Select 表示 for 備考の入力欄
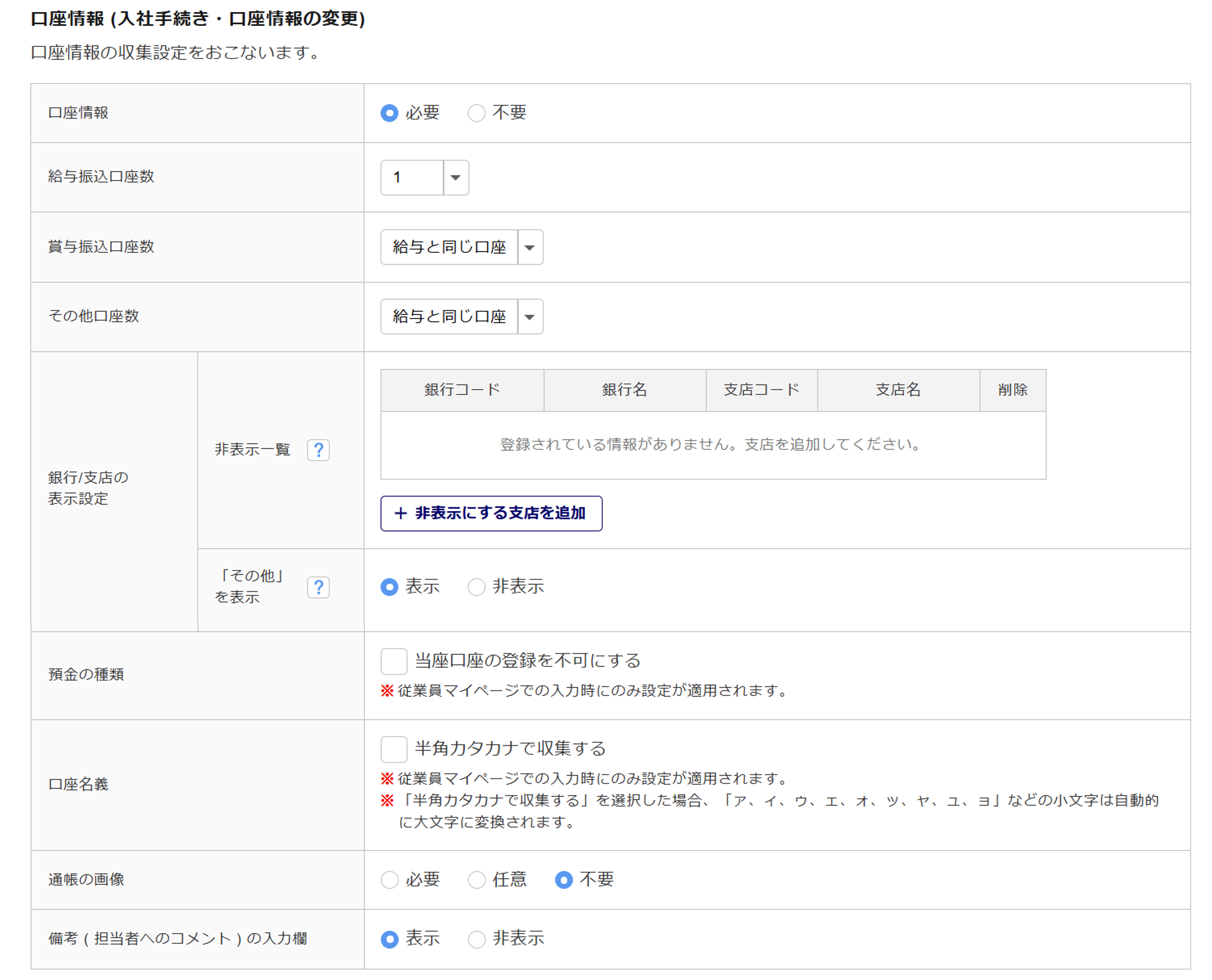1212x980 pixels. tap(389, 939)
